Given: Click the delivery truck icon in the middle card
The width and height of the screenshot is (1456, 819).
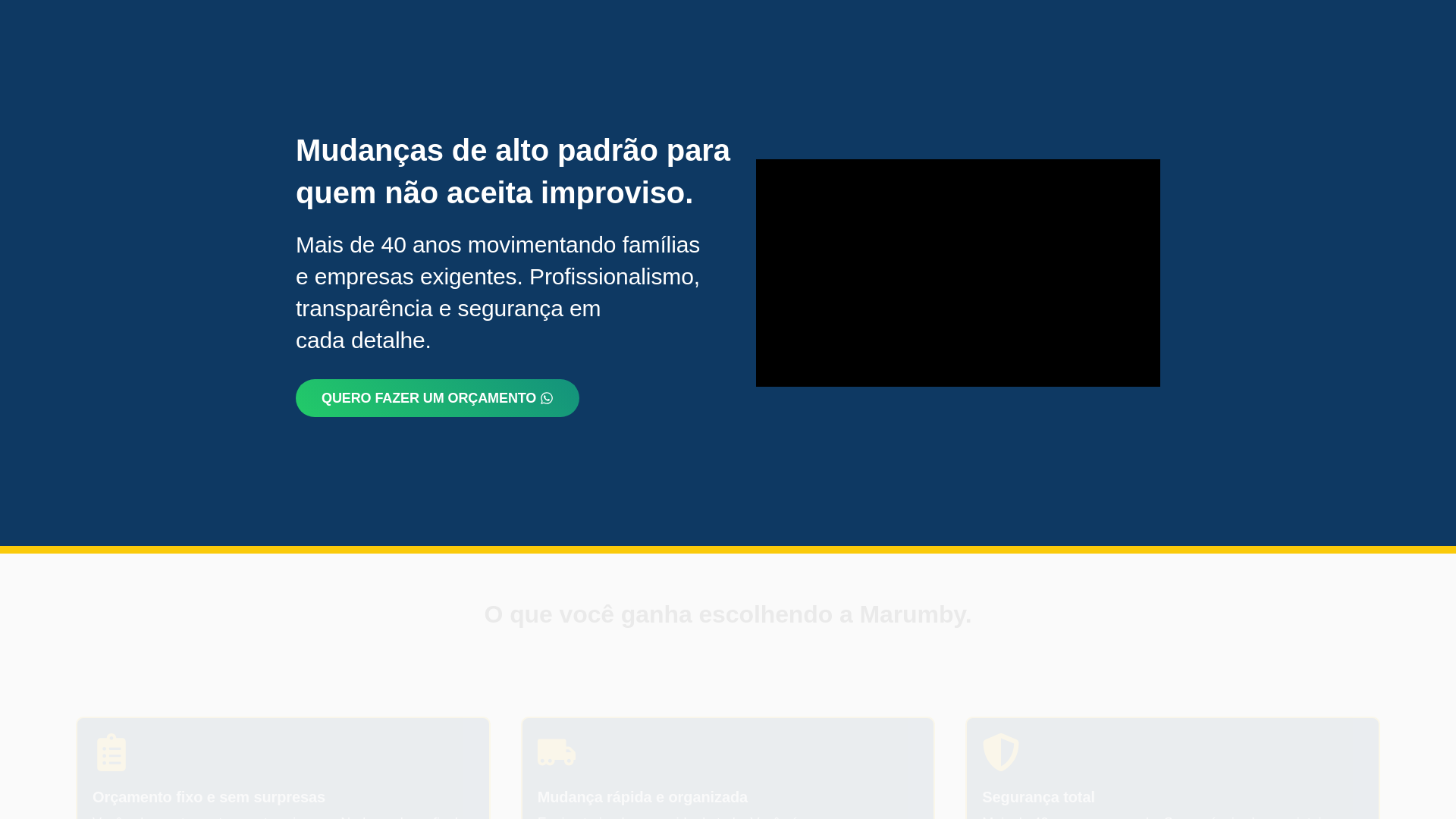Looking at the screenshot, I should (x=556, y=752).
